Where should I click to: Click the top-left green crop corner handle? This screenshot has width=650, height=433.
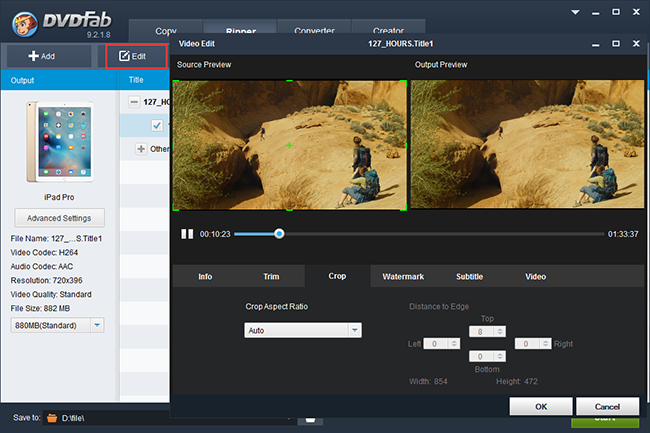[x=175, y=82]
